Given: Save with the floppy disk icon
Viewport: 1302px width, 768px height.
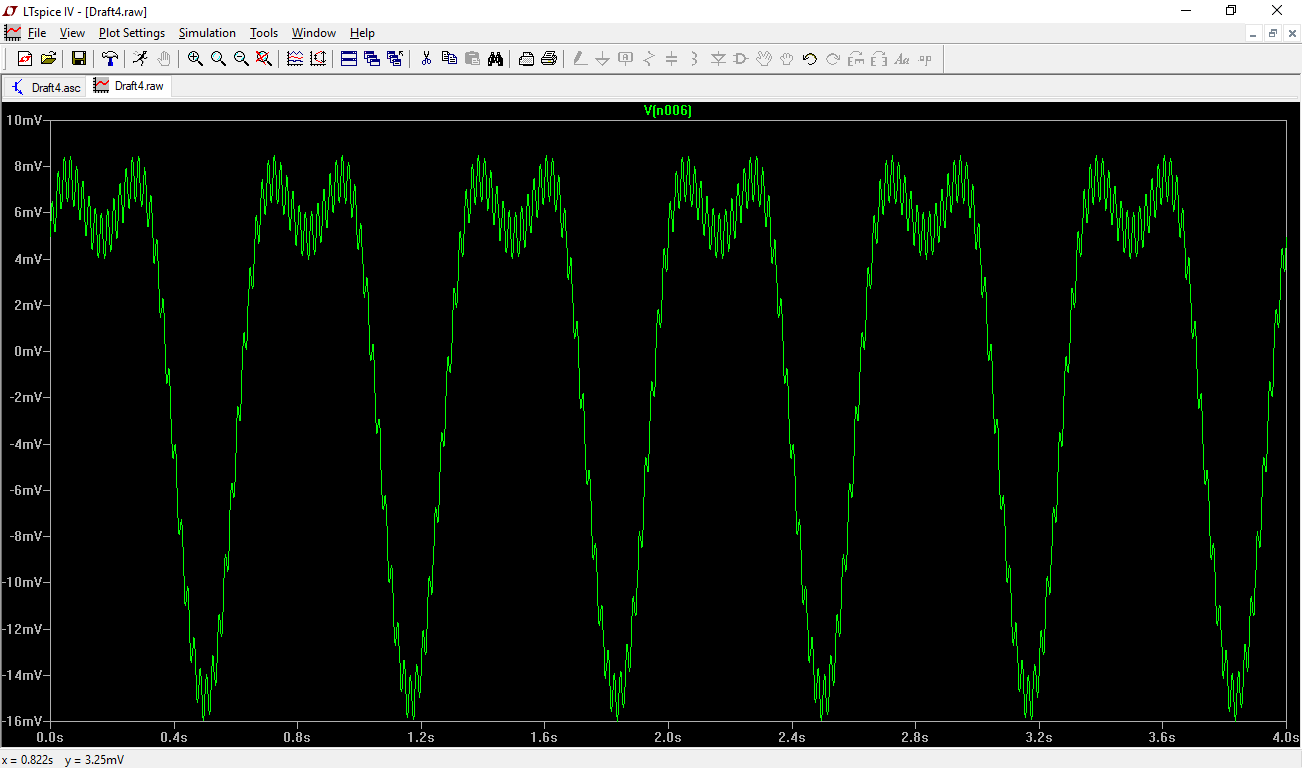Looking at the screenshot, I should (78, 59).
